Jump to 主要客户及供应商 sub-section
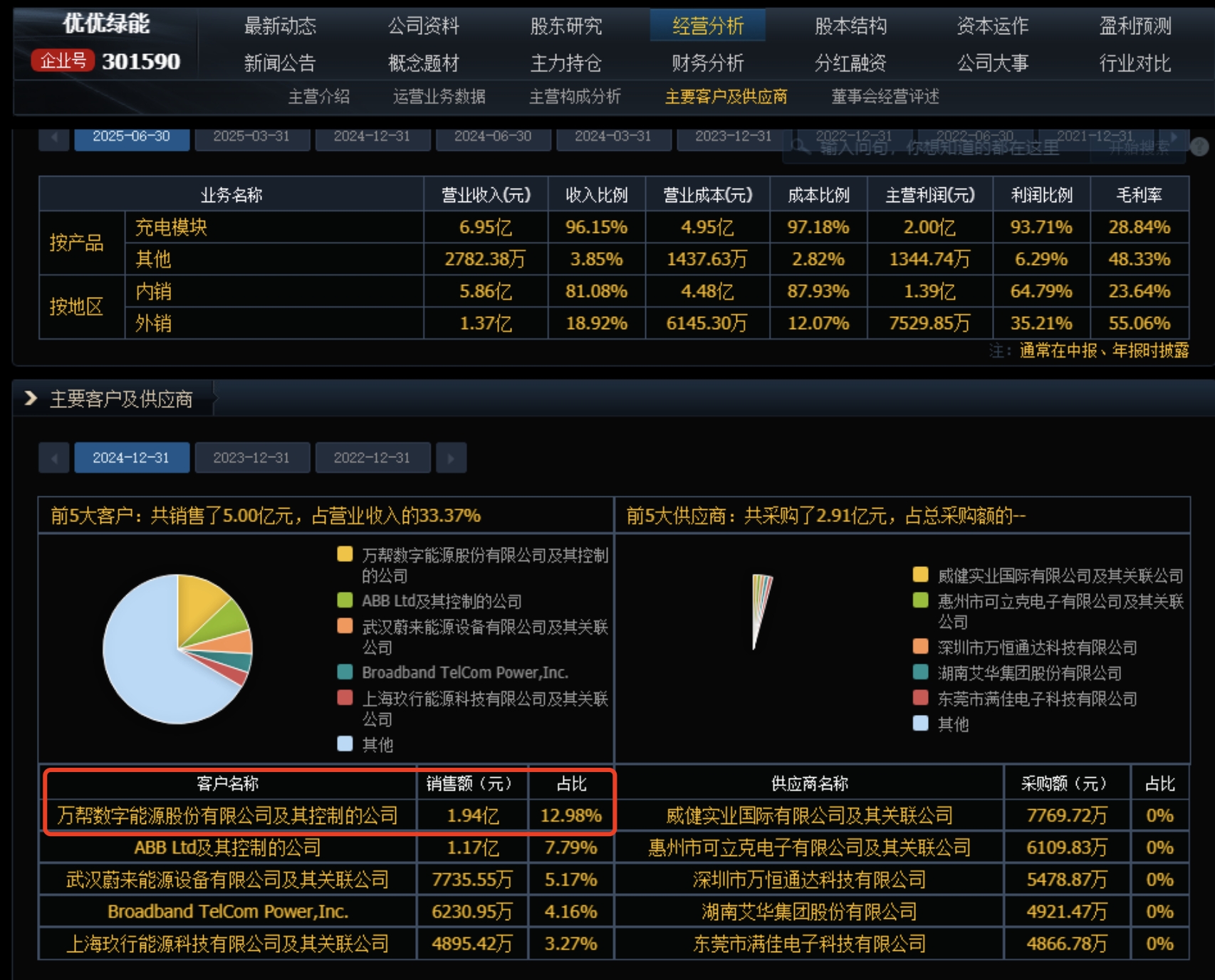1215x980 pixels. [726, 97]
